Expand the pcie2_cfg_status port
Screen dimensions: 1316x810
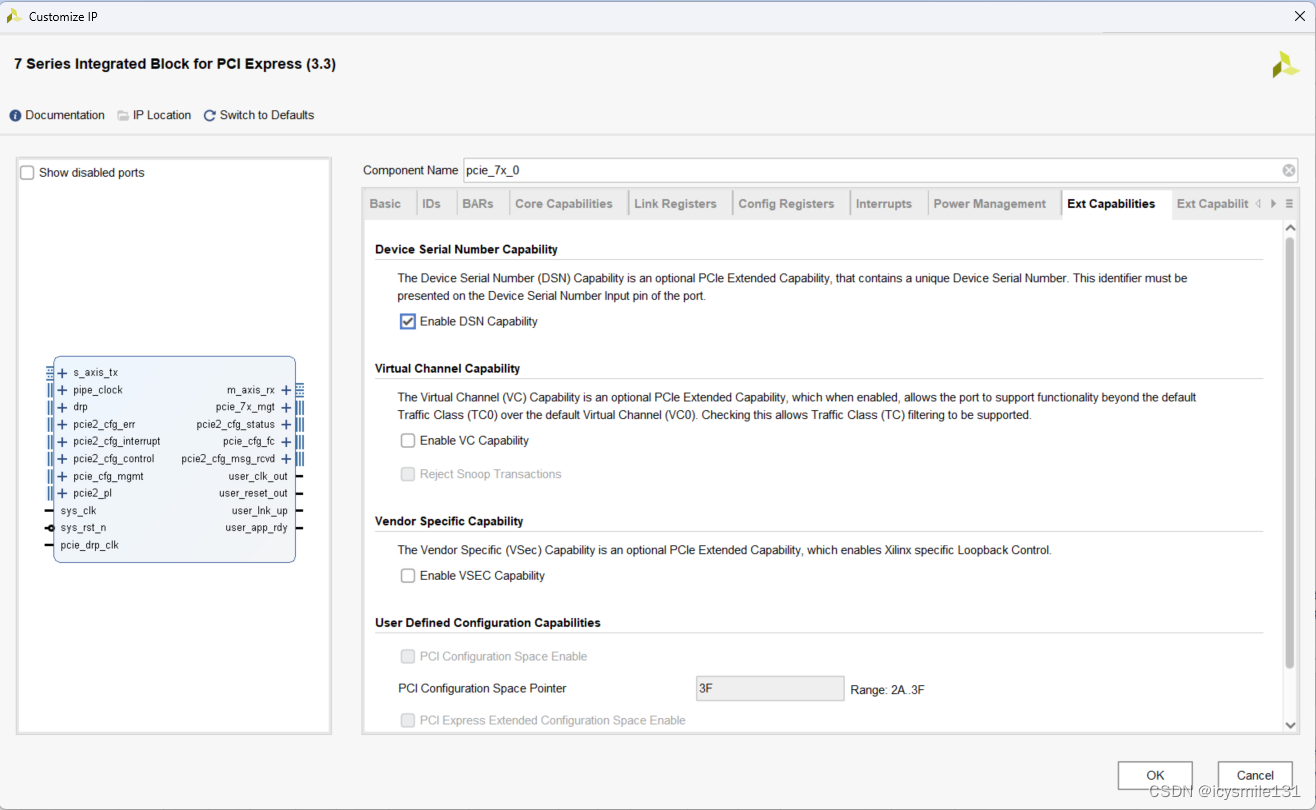pos(286,425)
